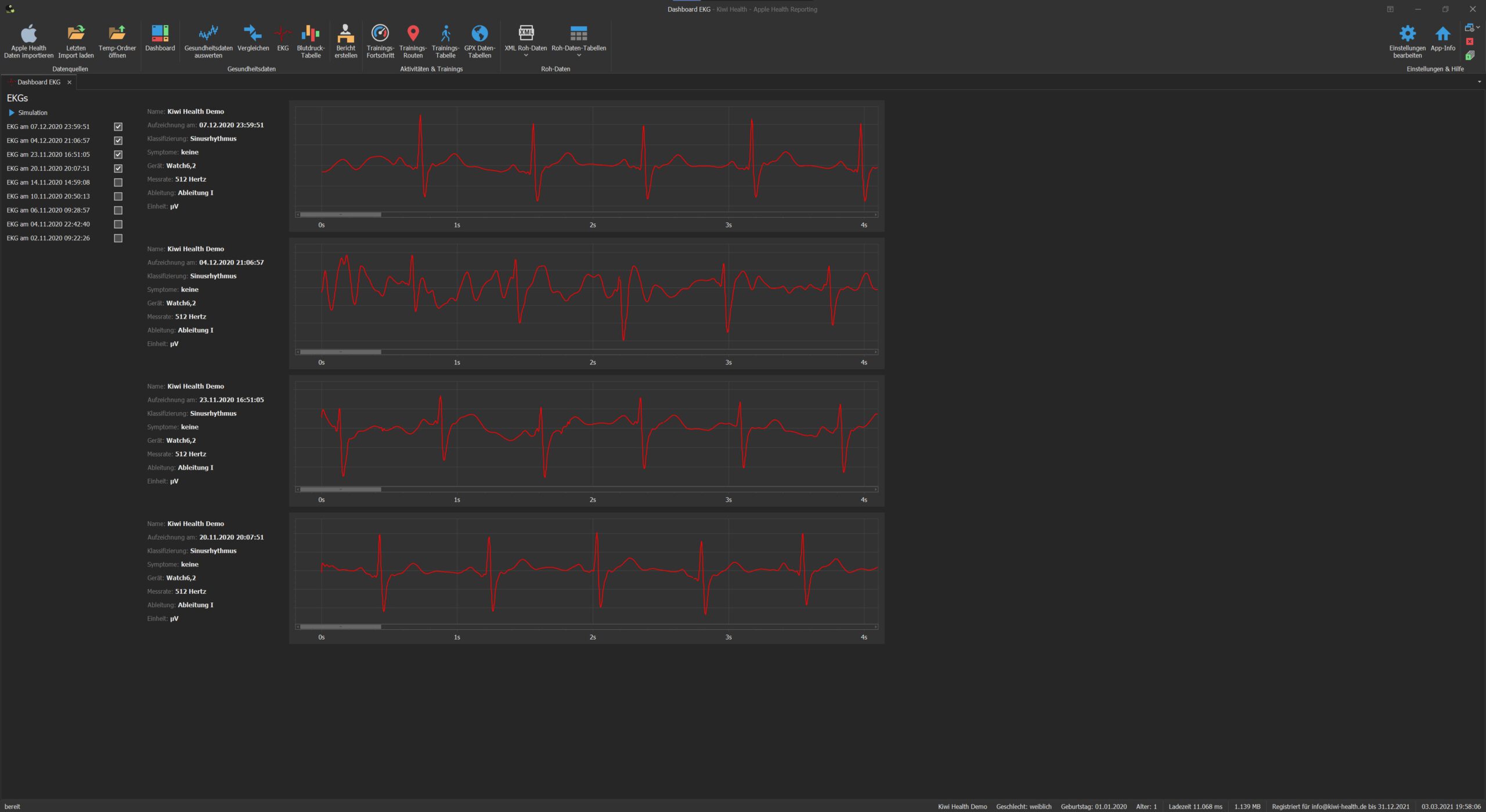Click the Gesundheitsdaten auswerten icon
1486x812 pixels.
point(208,34)
